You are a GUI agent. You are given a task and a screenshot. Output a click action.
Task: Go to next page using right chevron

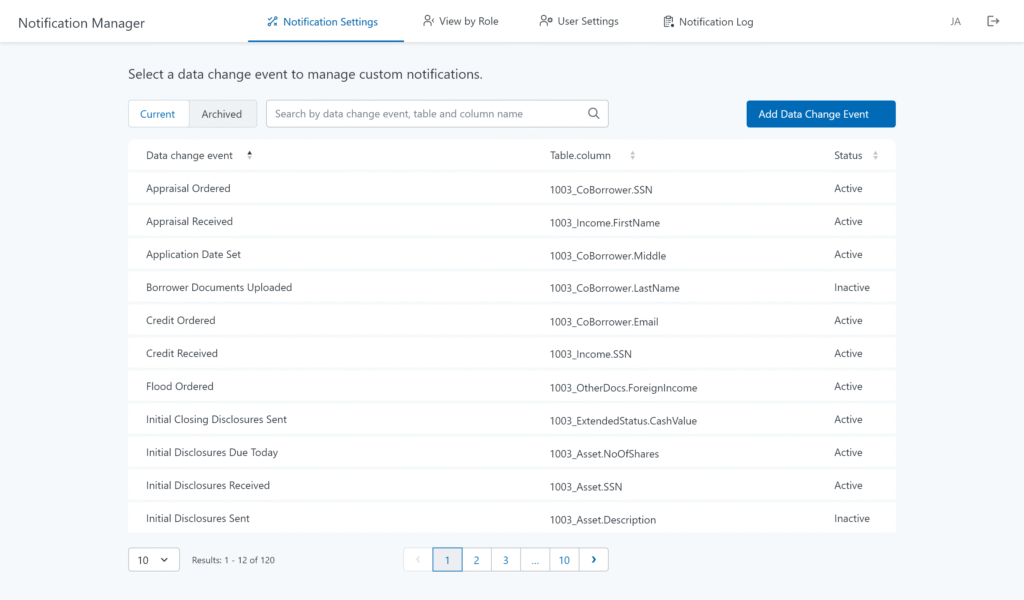tap(594, 560)
